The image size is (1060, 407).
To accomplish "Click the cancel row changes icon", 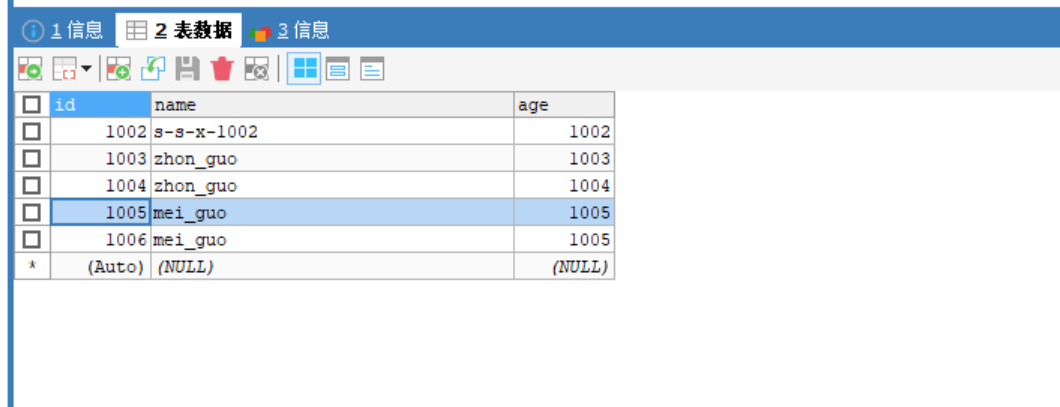I will 256,69.
